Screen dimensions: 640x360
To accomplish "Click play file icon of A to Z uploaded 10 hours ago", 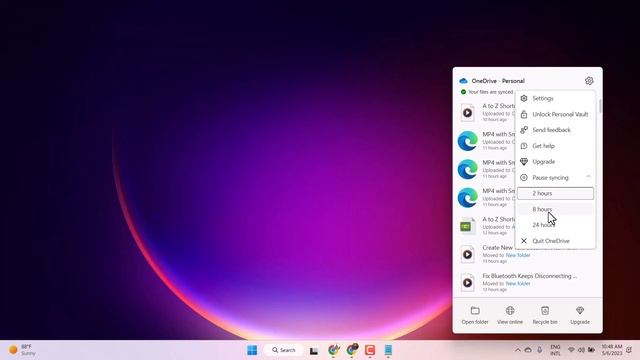I will 468,113.
